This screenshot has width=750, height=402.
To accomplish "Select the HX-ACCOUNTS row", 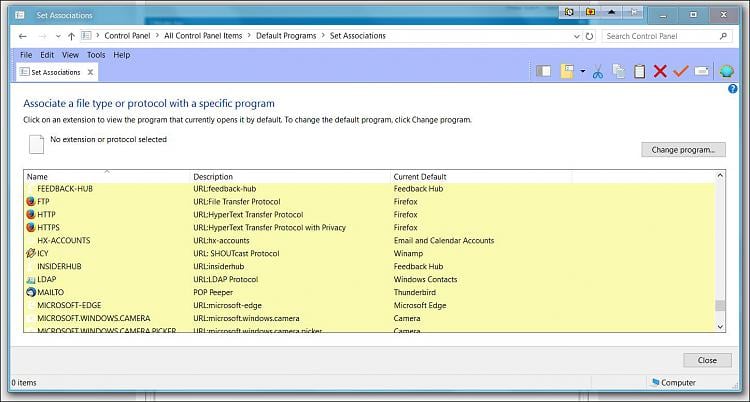I will click(x=369, y=240).
